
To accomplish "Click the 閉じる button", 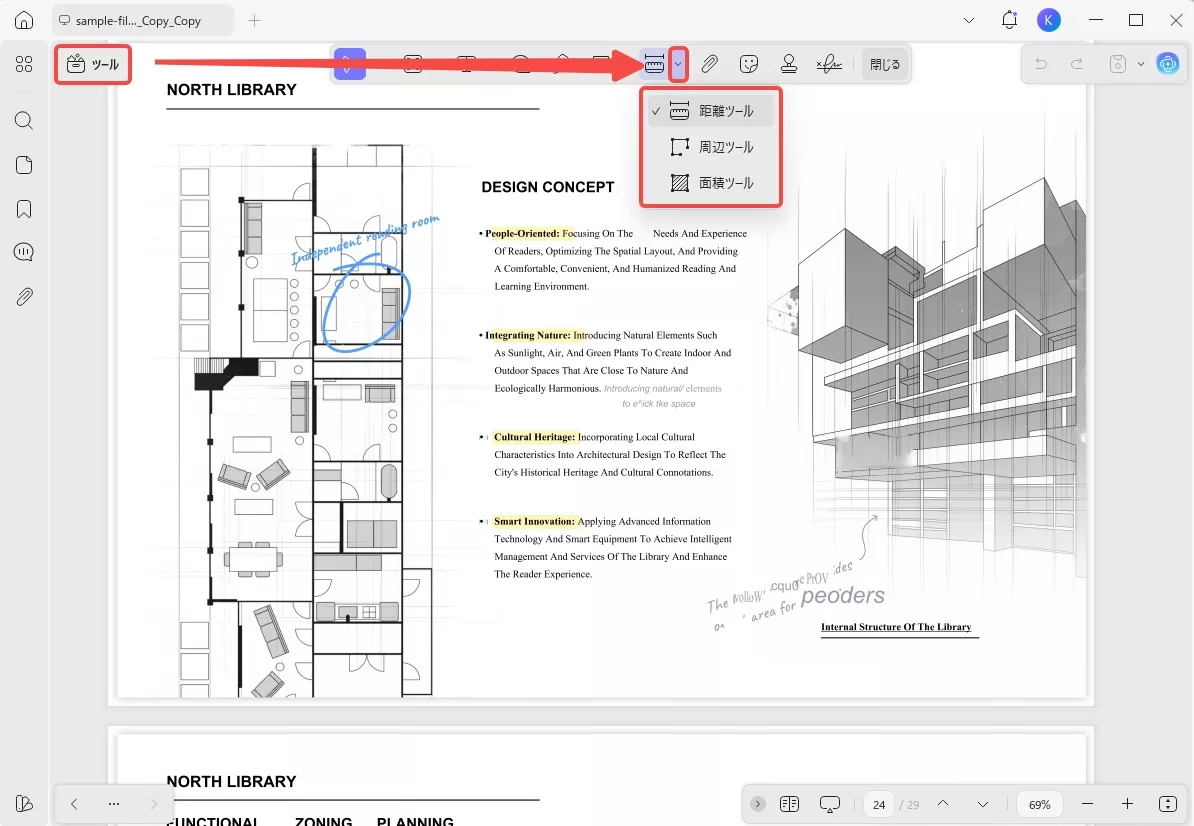I will pyautogui.click(x=884, y=64).
